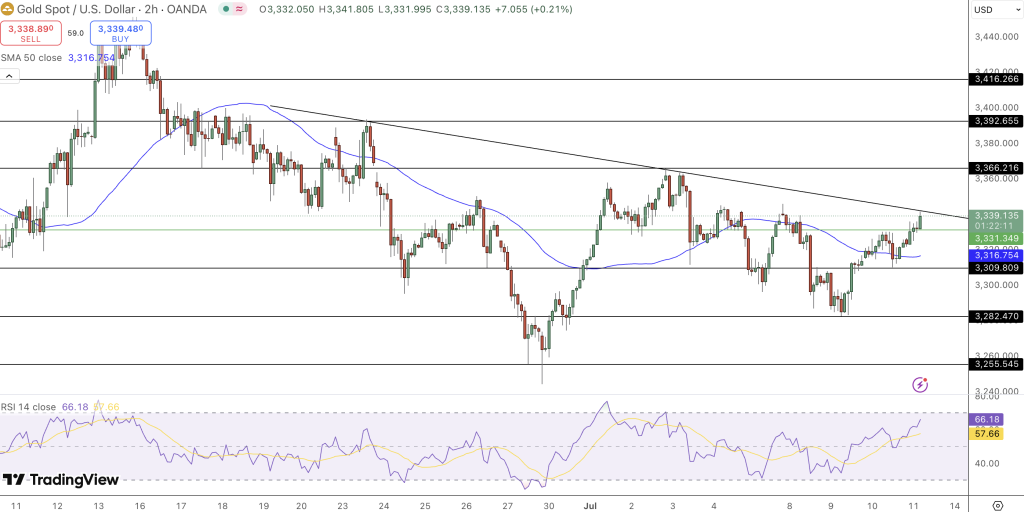Screen dimensions: 1024x512
Task: Click the date label 23 on time axis
Action: [x=342, y=505]
